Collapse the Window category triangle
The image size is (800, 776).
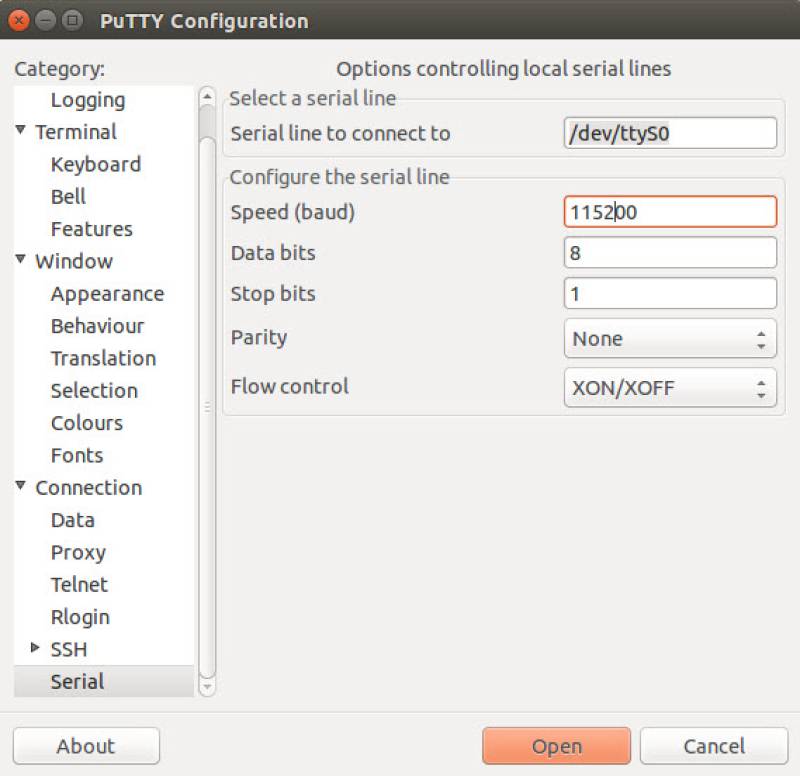(x=21, y=260)
